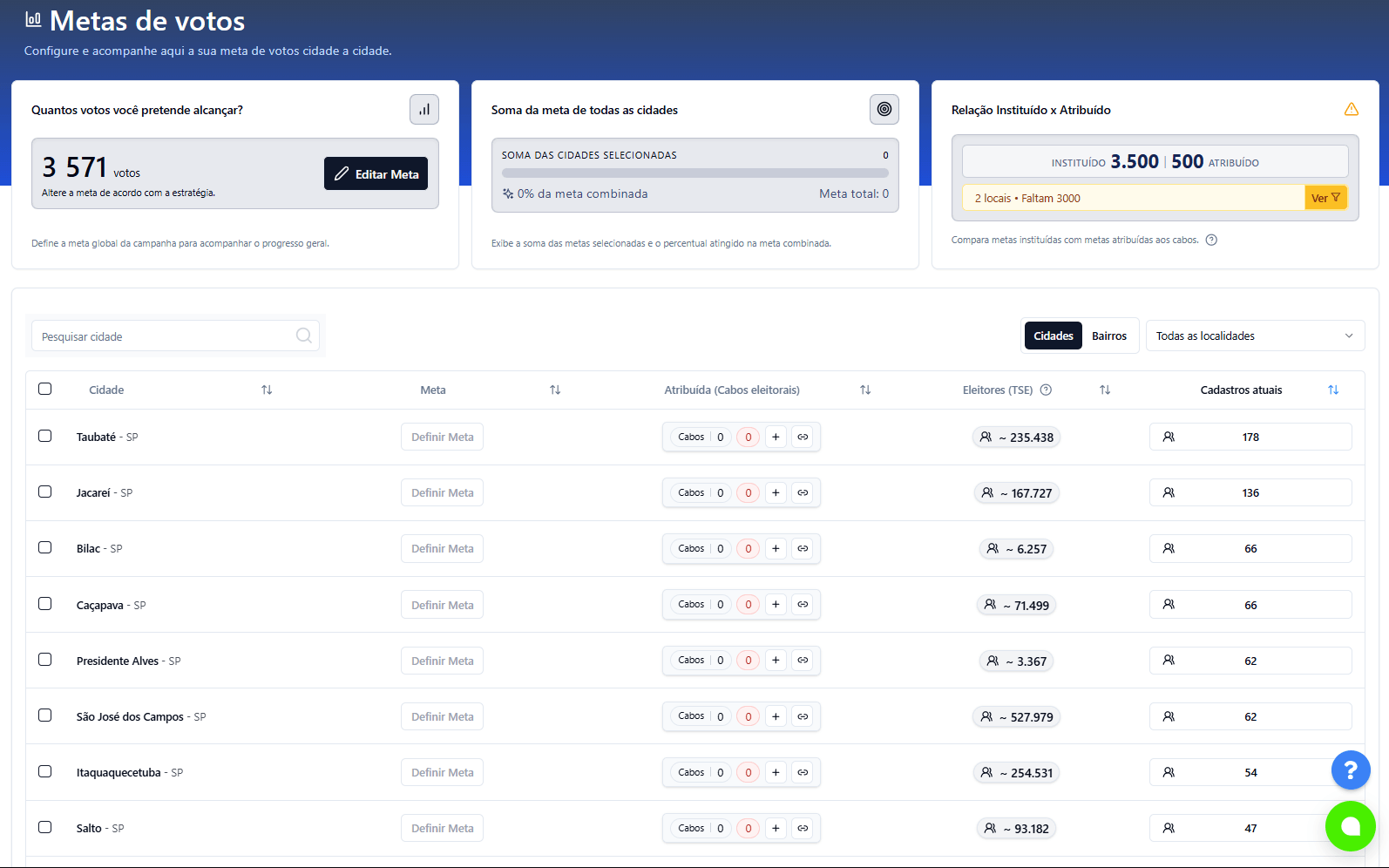The width and height of the screenshot is (1389, 868).
Task: Click the Ver filter button
Action: coord(1325,198)
